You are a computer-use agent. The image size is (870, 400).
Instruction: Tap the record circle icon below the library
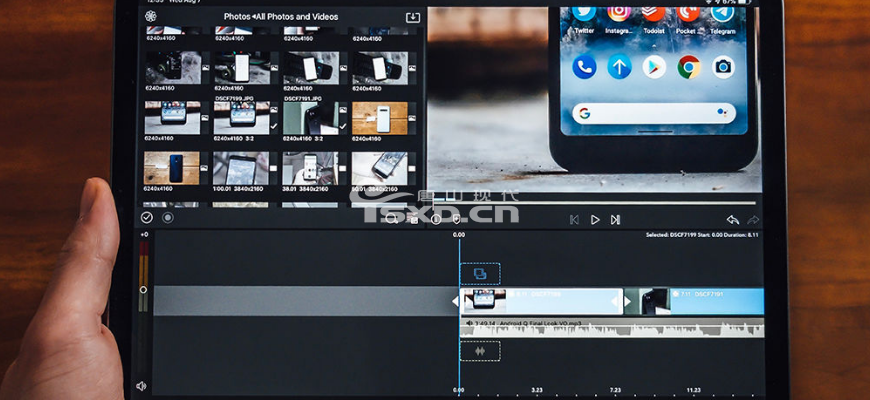tap(168, 217)
